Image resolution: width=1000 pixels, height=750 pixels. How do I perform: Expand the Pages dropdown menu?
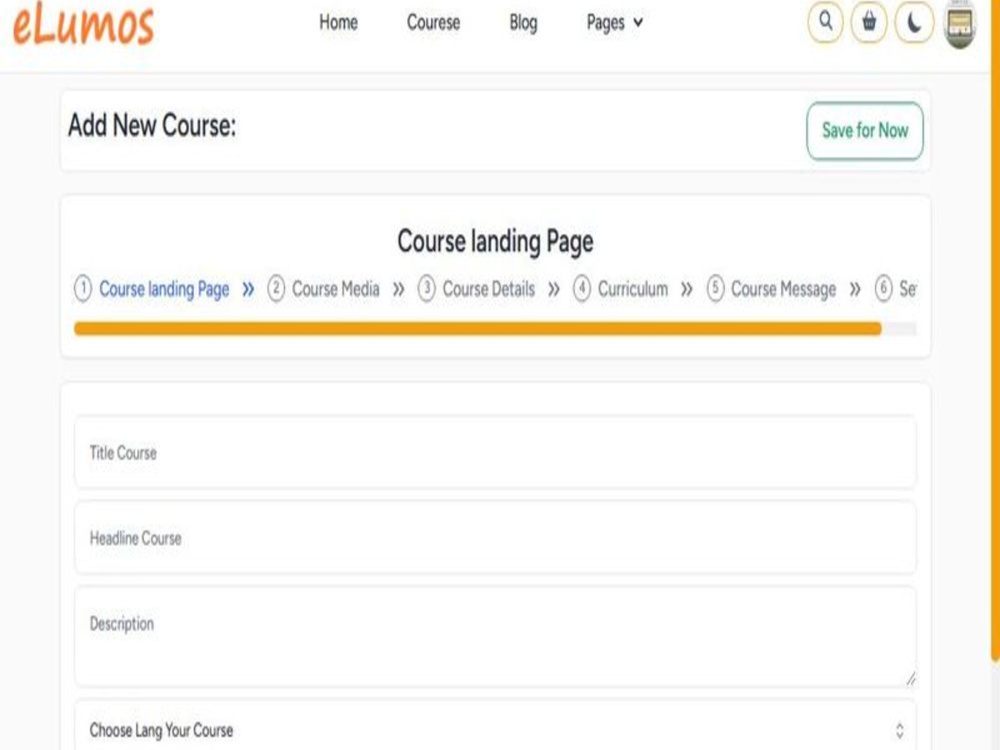click(615, 22)
